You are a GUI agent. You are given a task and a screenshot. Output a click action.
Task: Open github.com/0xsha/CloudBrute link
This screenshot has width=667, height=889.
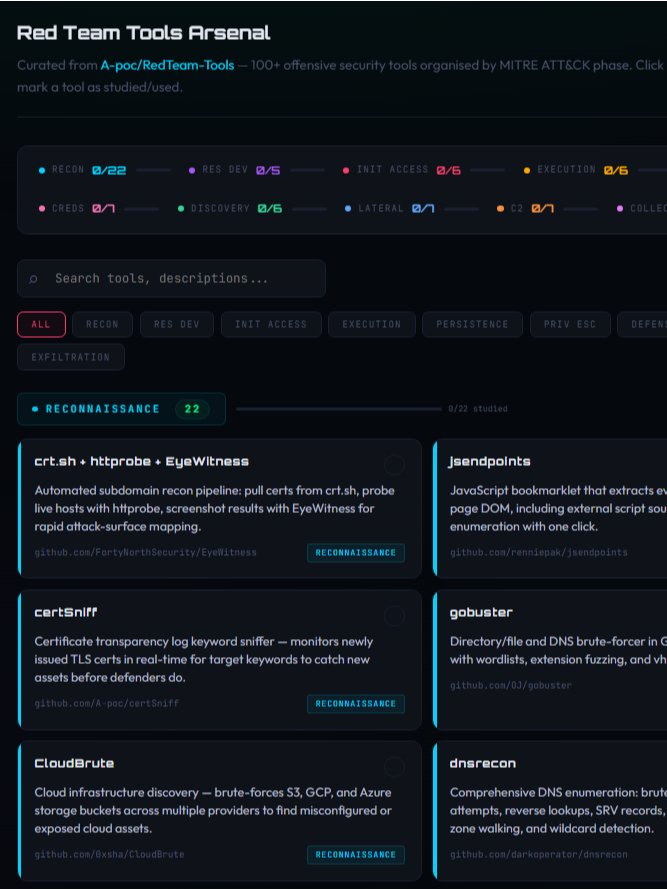[109, 854]
